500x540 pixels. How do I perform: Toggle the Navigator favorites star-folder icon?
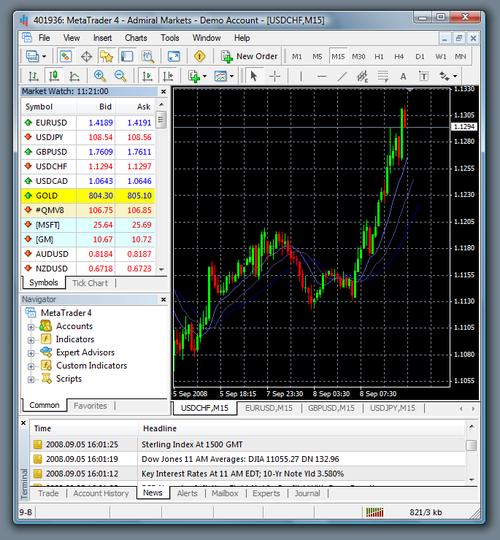click(x=106, y=56)
